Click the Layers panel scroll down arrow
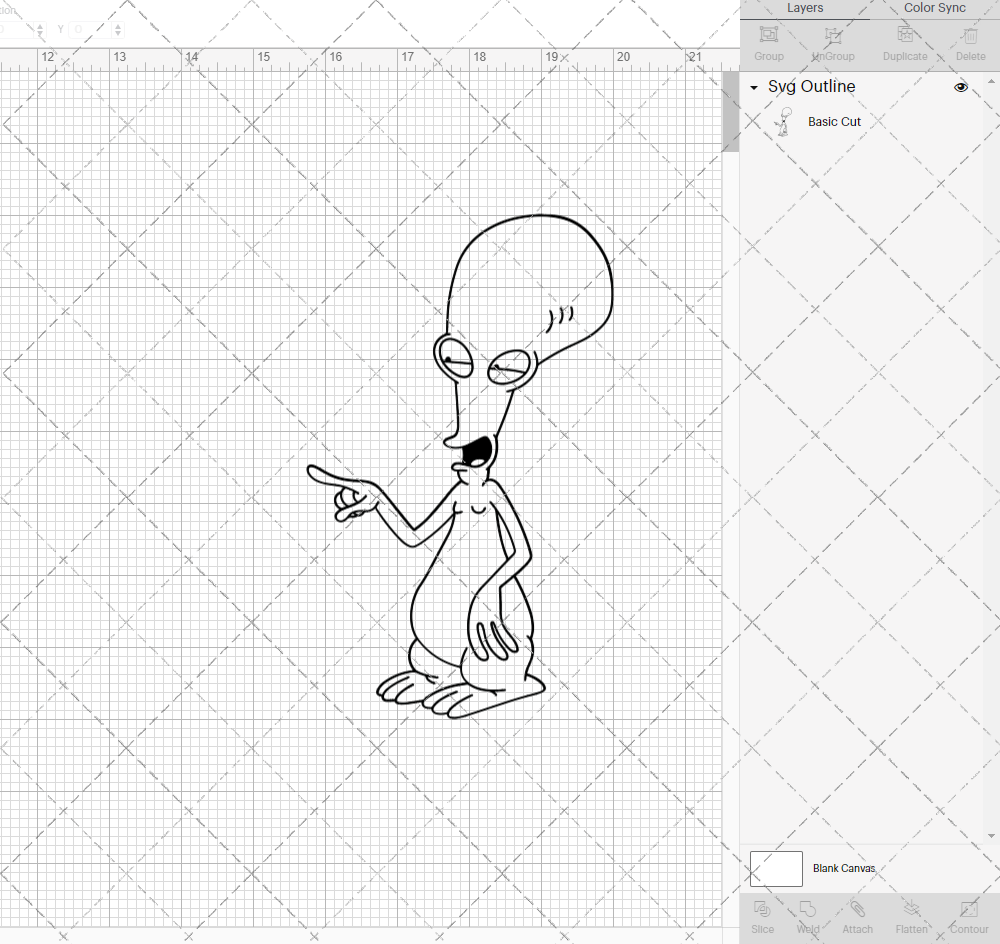The width and height of the screenshot is (1000, 944). tap(990, 836)
